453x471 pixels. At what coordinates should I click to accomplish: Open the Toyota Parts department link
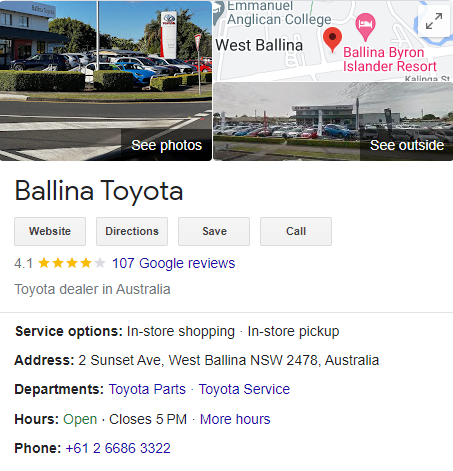[147, 389]
